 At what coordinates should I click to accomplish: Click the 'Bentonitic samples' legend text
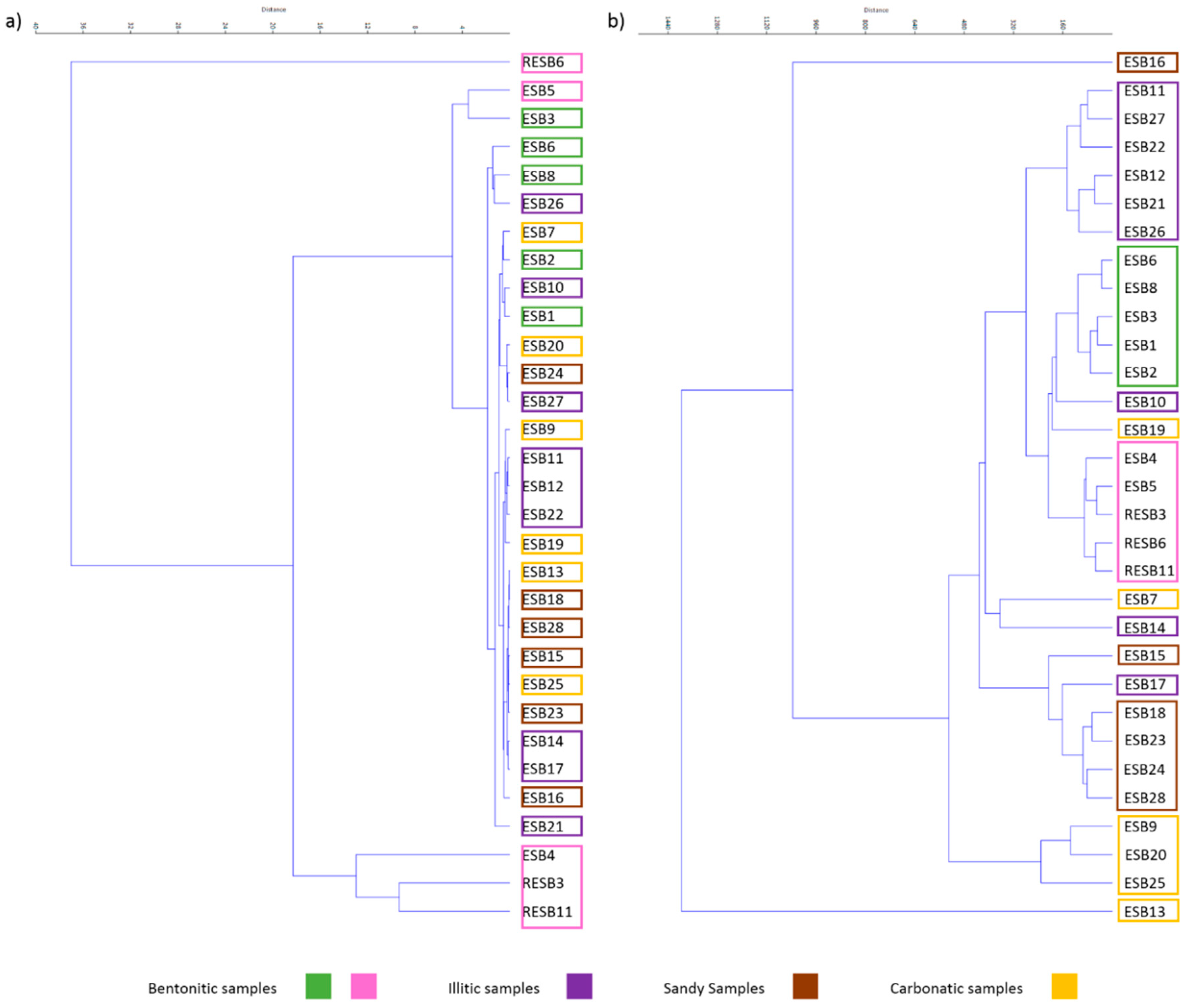click(212, 988)
